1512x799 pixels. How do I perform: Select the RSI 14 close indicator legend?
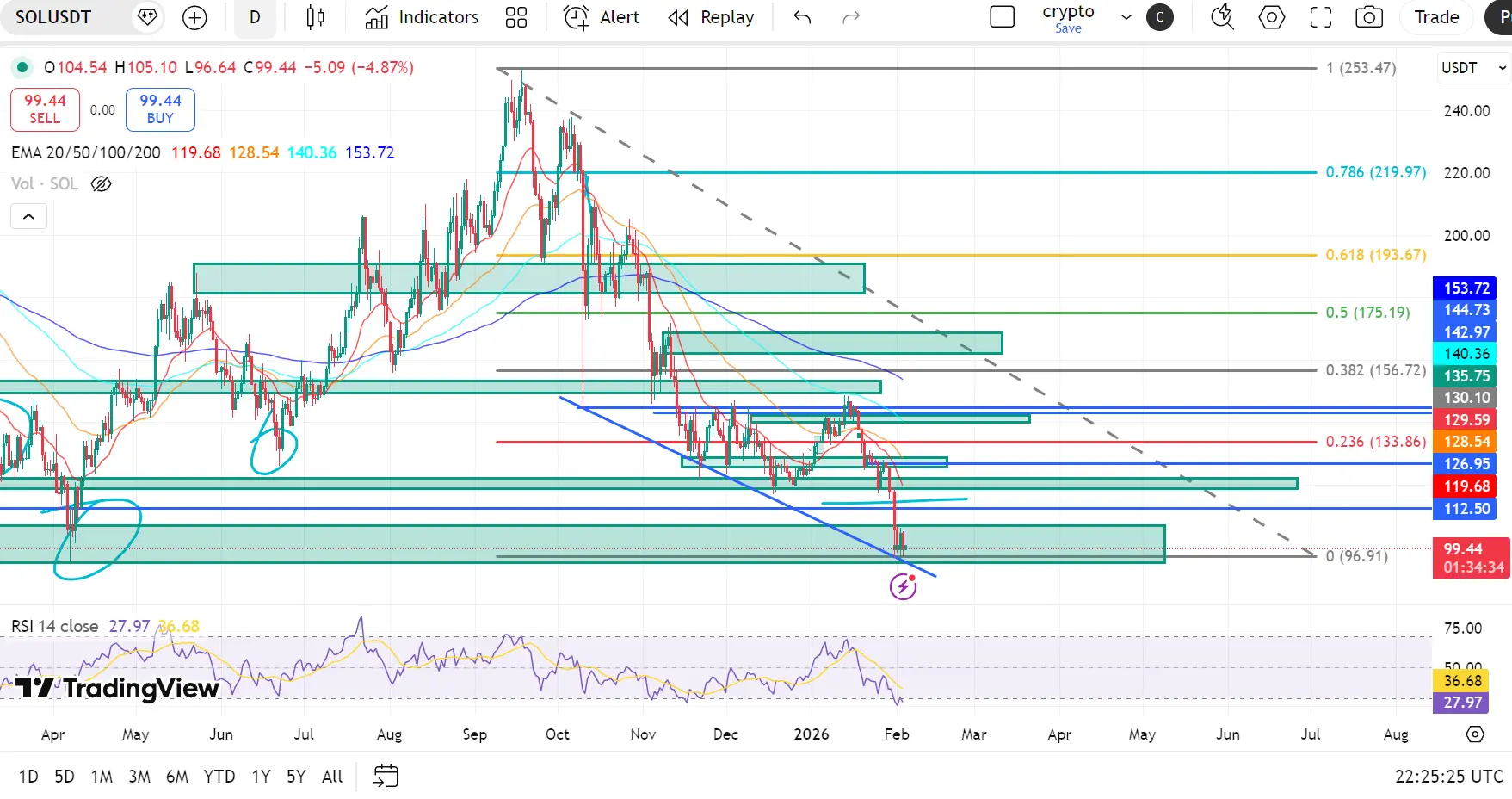pyautogui.click(x=55, y=626)
